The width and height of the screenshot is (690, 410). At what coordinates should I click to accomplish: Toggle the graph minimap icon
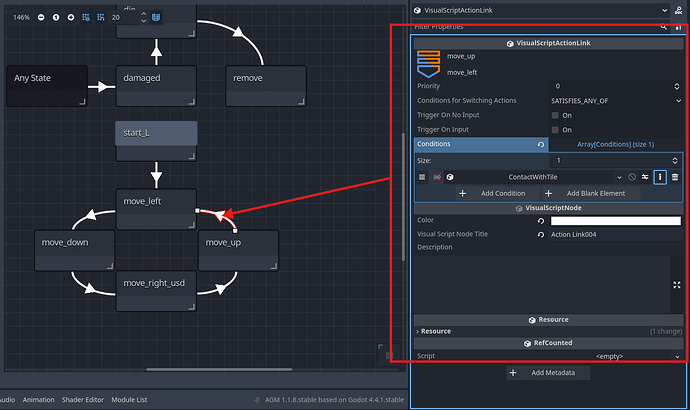[156, 18]
